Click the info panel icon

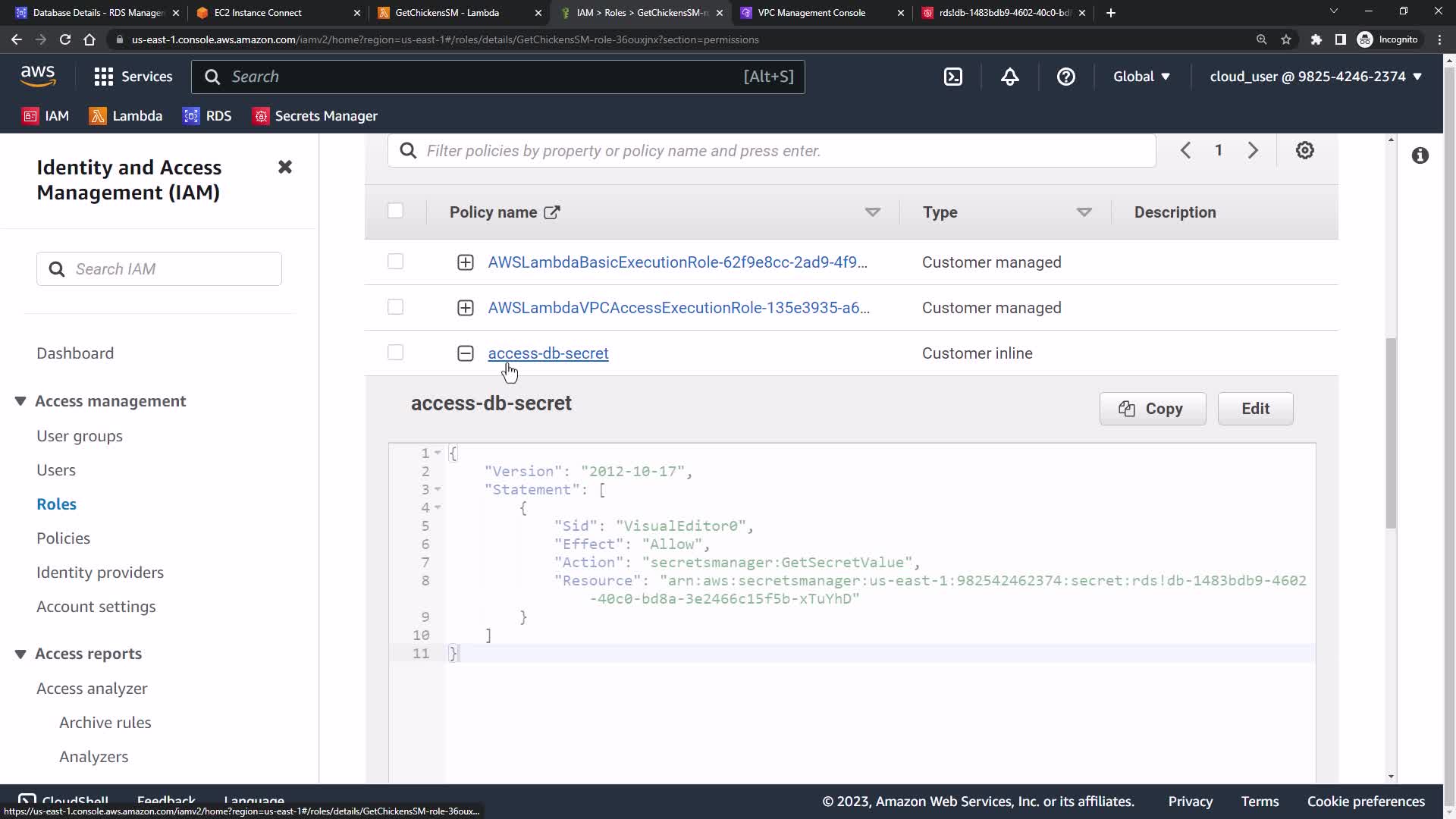click(x=1420, y=155)
